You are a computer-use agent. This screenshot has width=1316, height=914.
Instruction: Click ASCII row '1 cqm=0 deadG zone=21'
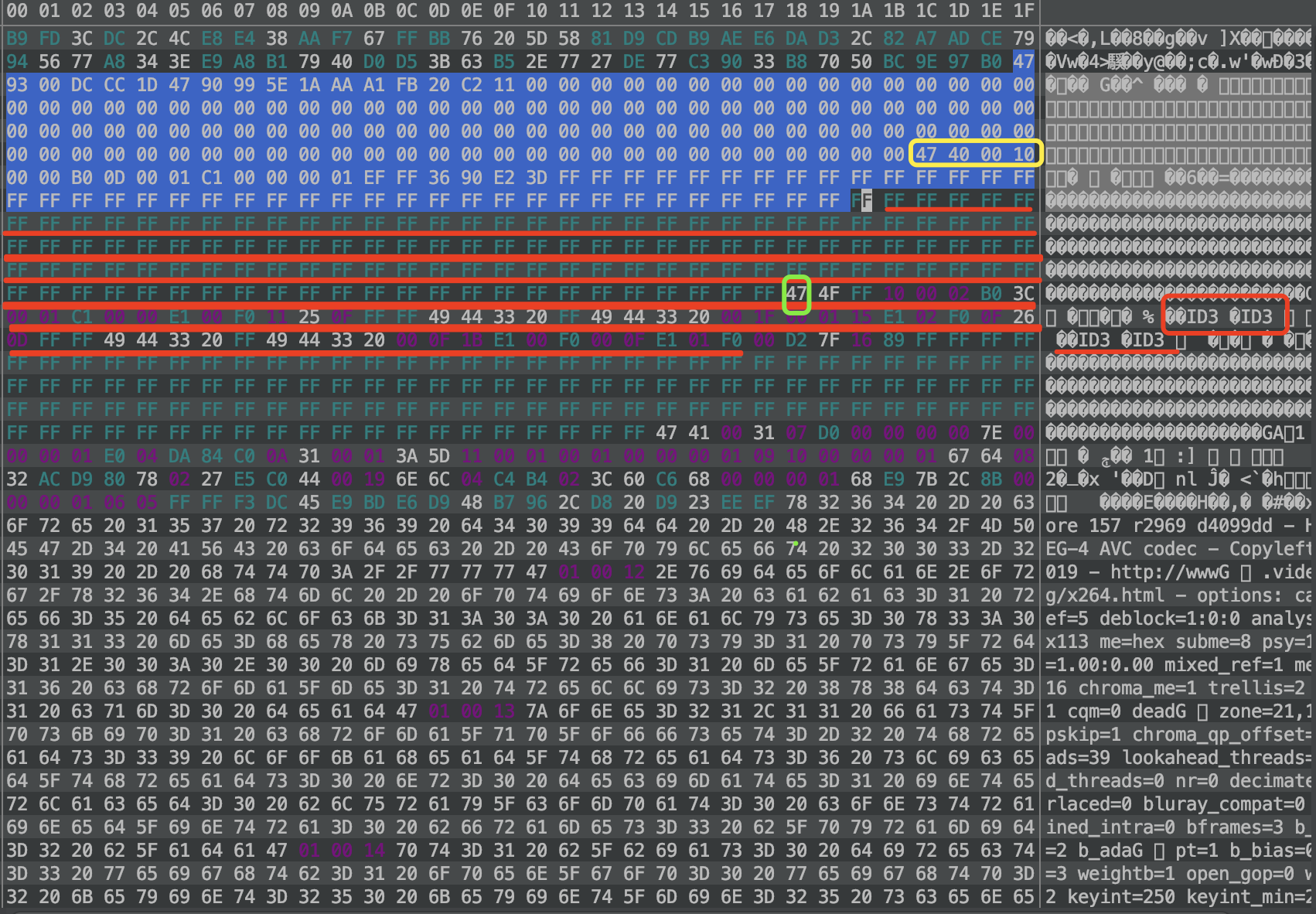point(1178,711)
